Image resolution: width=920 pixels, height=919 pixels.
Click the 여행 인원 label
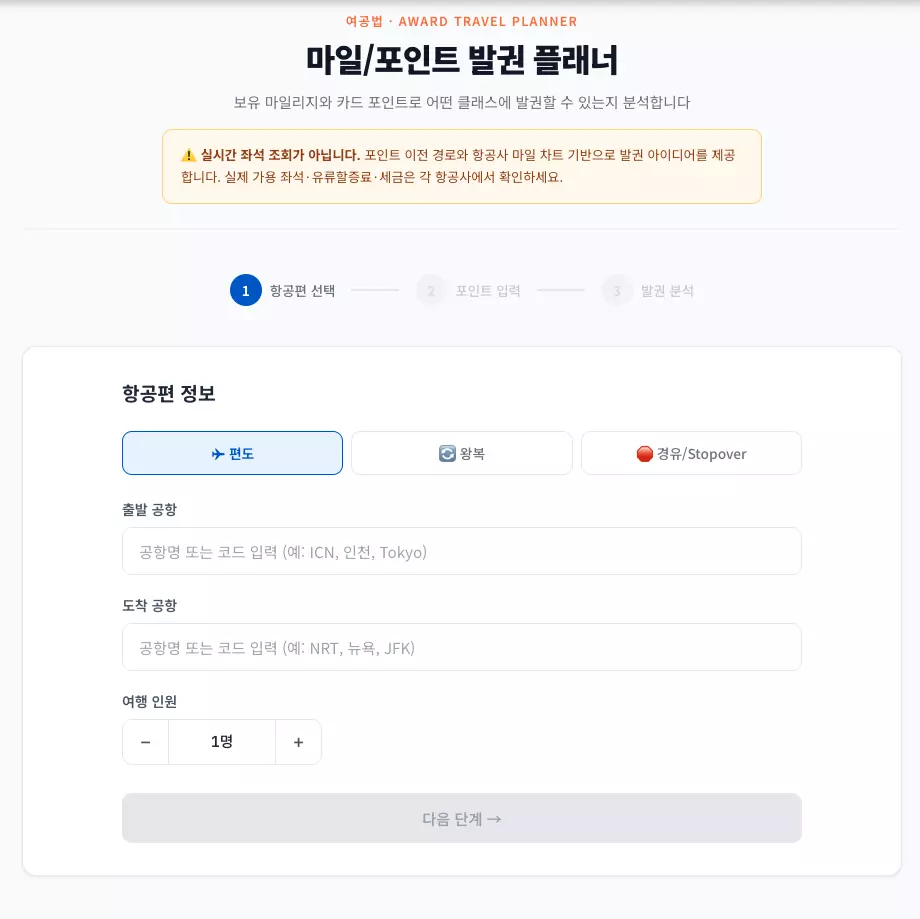tap(149, 701)
